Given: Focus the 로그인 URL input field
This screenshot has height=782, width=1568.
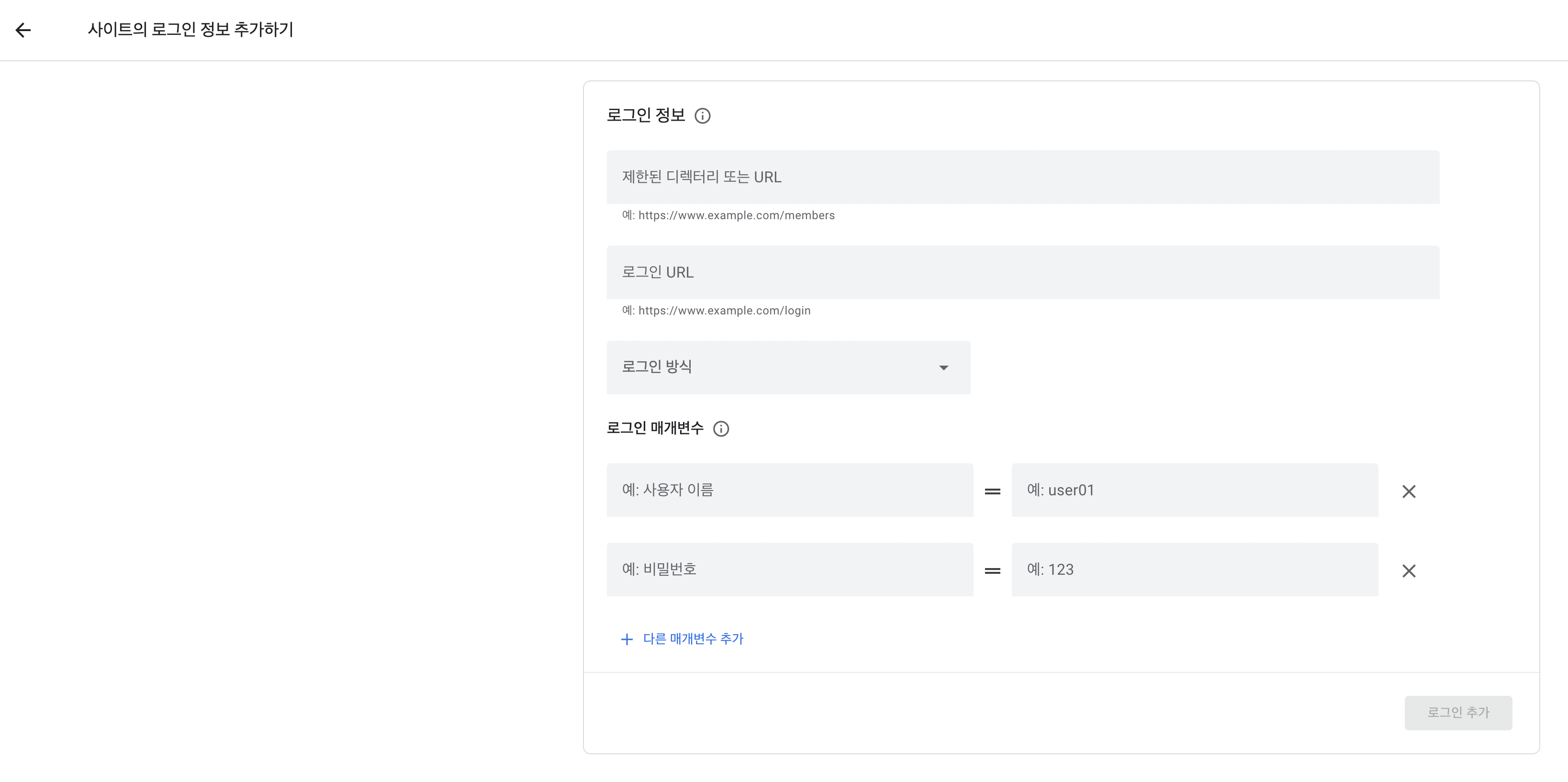Looking at the screenshot, I should coord(1023,272).
